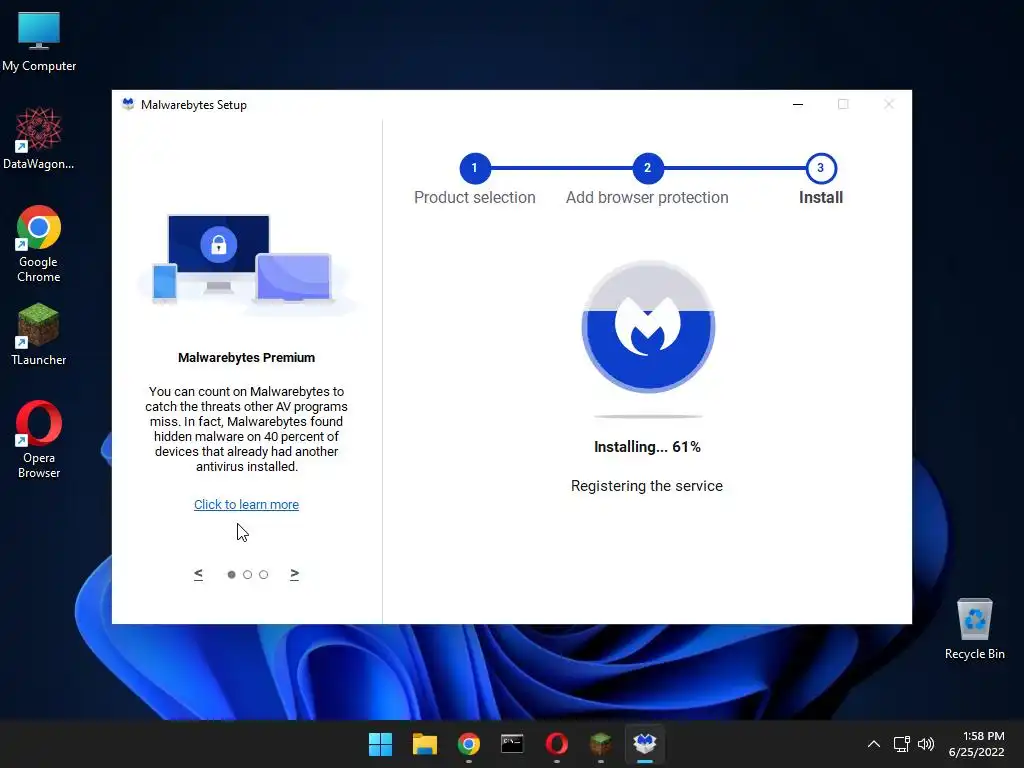Select the Opera Browser desktop shortcut

(39, 440)
